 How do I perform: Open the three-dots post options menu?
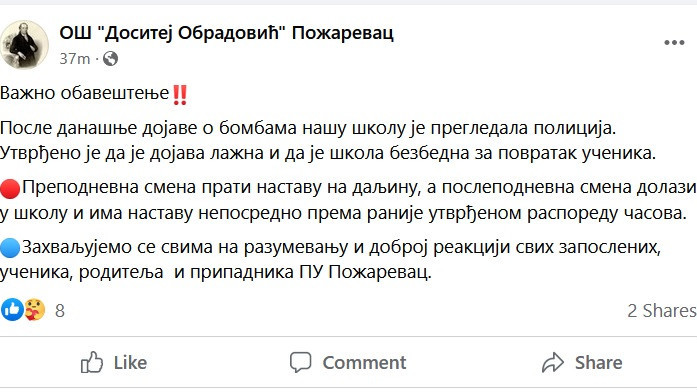[674, 43]
